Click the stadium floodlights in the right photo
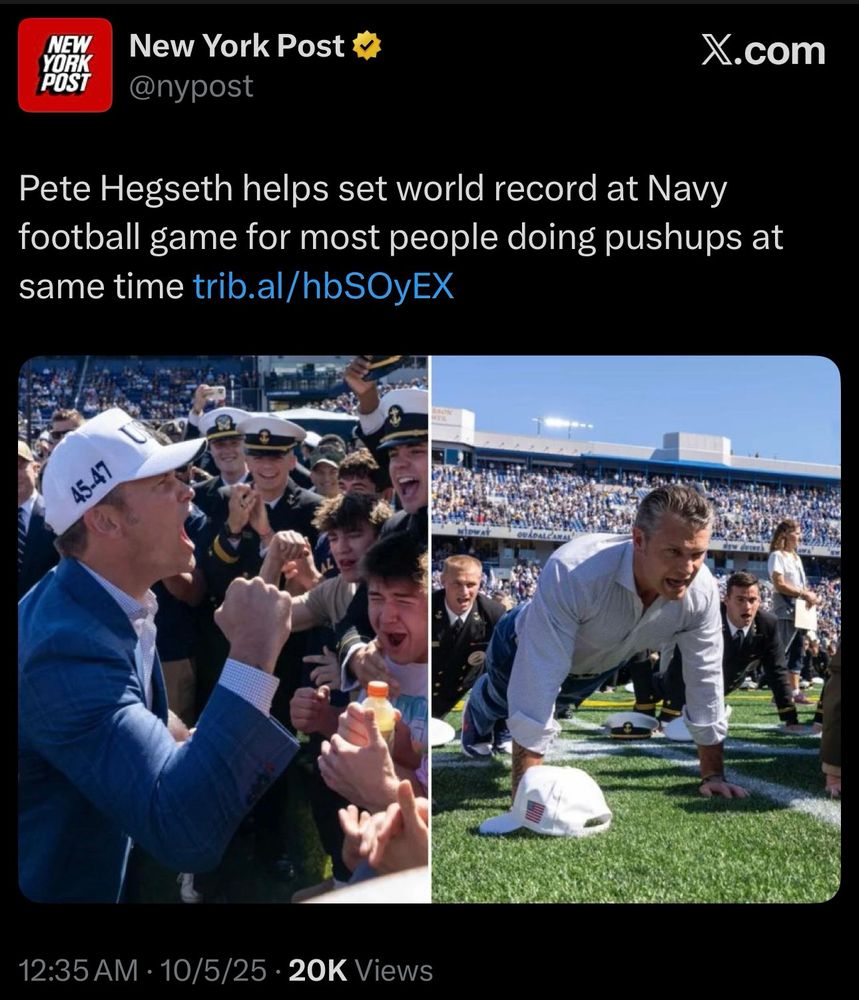This screenshot has height=1000, width=859. 563,423
